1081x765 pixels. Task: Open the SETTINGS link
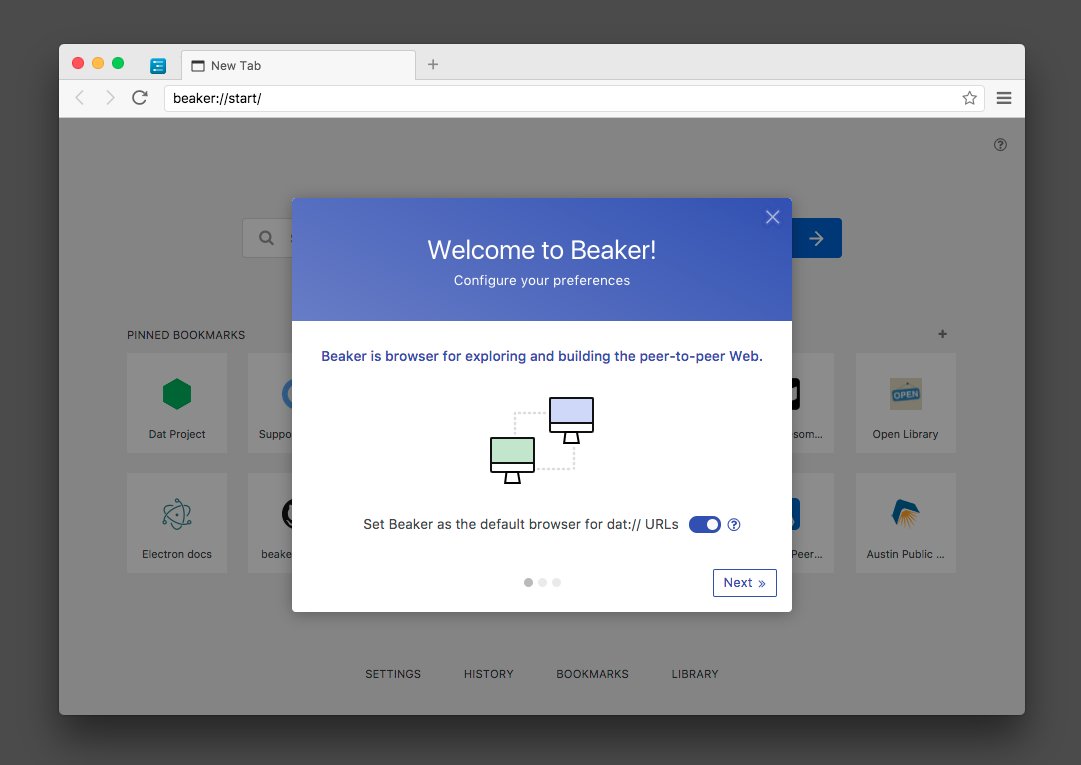[393, 674]
